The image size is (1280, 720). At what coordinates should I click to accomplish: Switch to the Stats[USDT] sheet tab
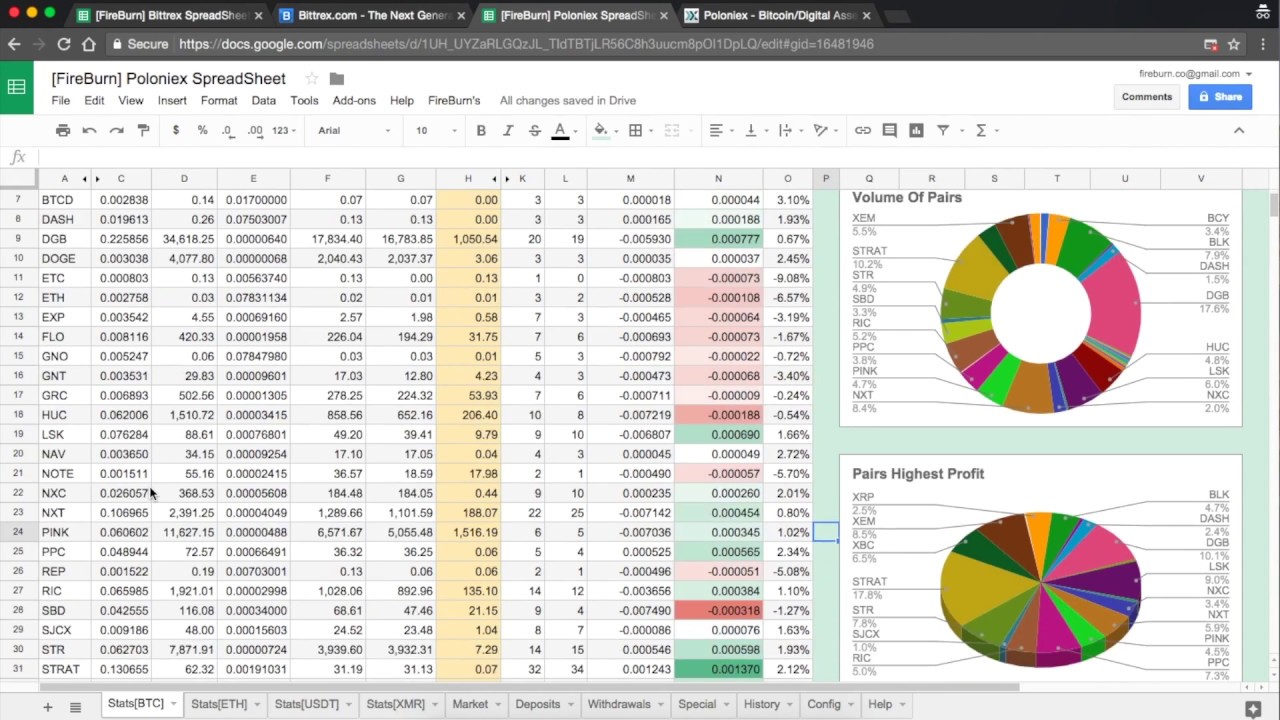tap(313, 704)
